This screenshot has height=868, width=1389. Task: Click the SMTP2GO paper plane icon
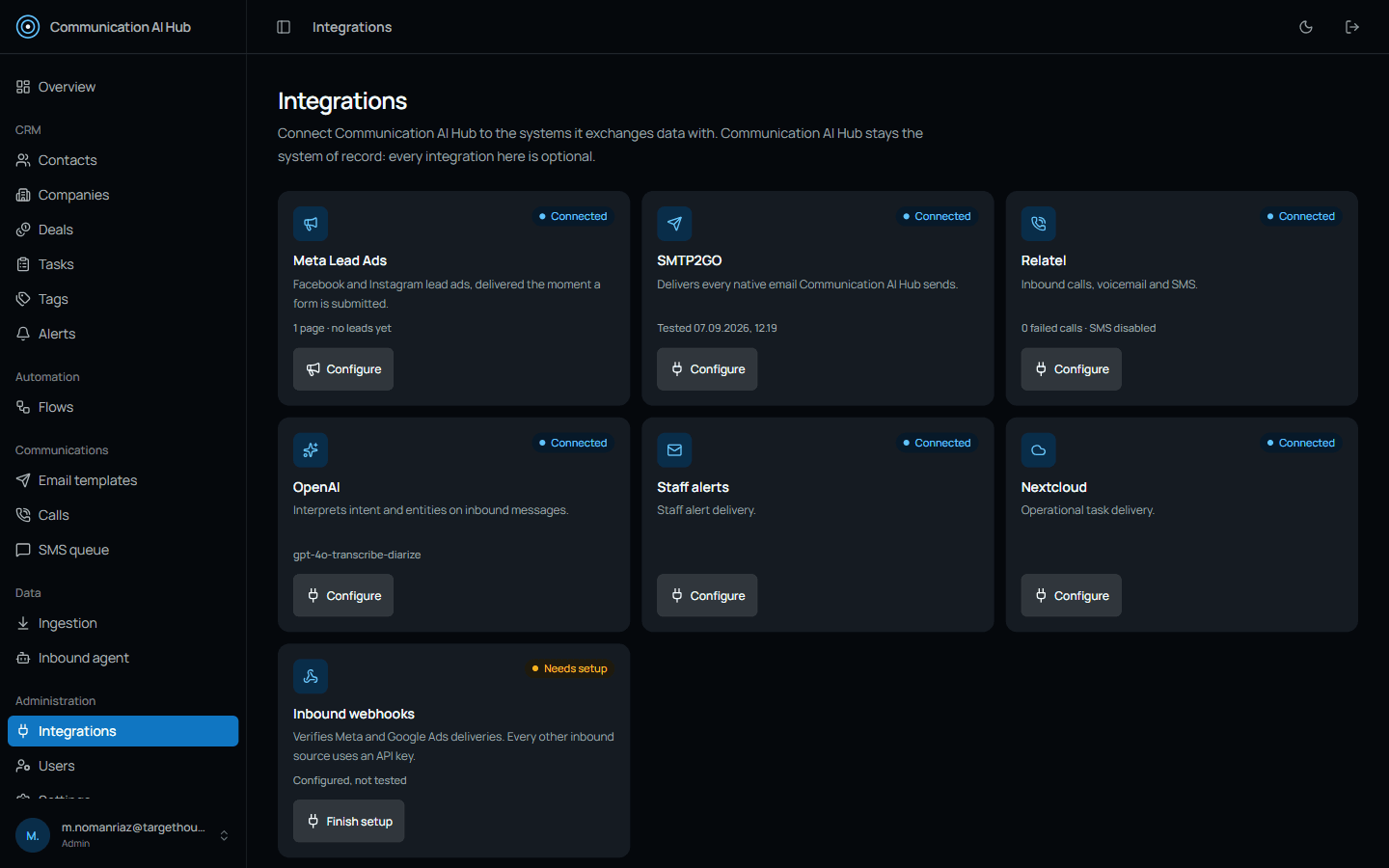tap(674, 224)
